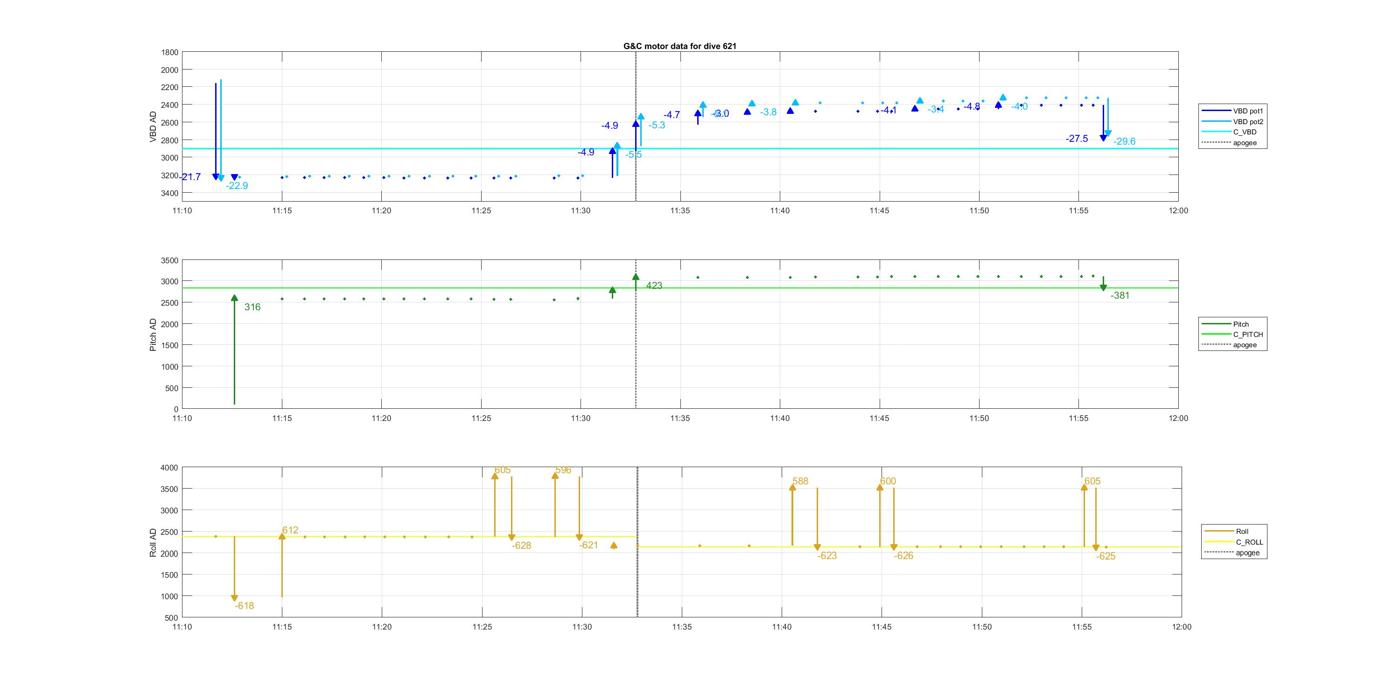
Task: Click the '-623' roll data label
Action: 827,556
